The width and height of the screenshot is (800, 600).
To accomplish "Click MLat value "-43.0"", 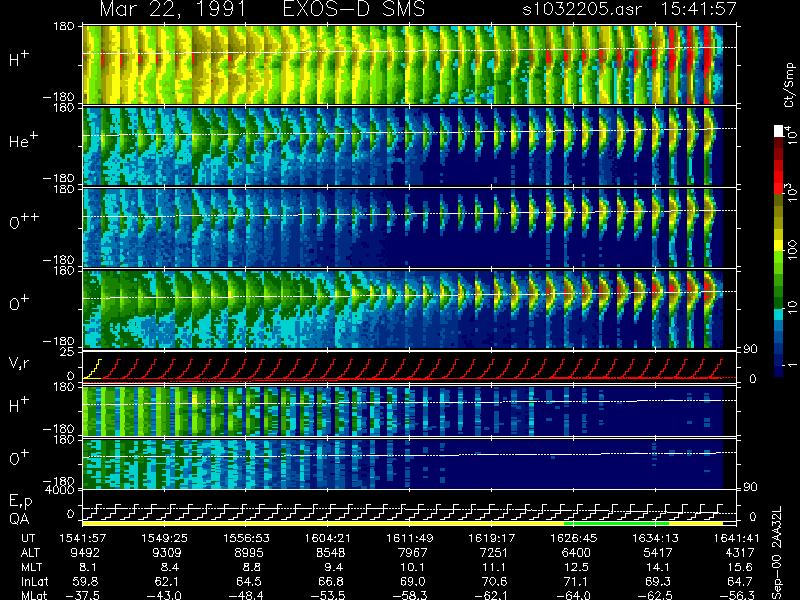I will [x=164, y=595].
